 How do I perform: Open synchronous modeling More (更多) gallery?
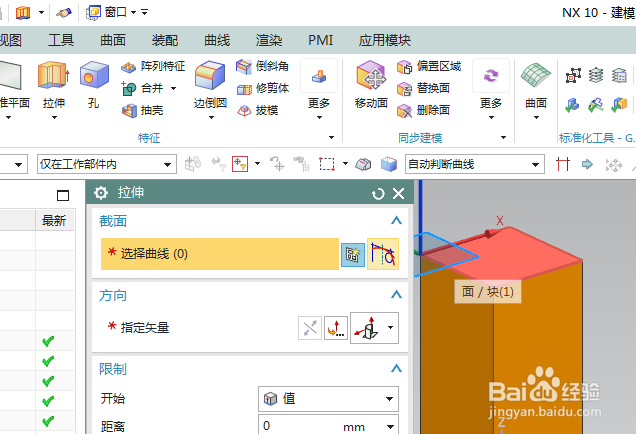491,76
